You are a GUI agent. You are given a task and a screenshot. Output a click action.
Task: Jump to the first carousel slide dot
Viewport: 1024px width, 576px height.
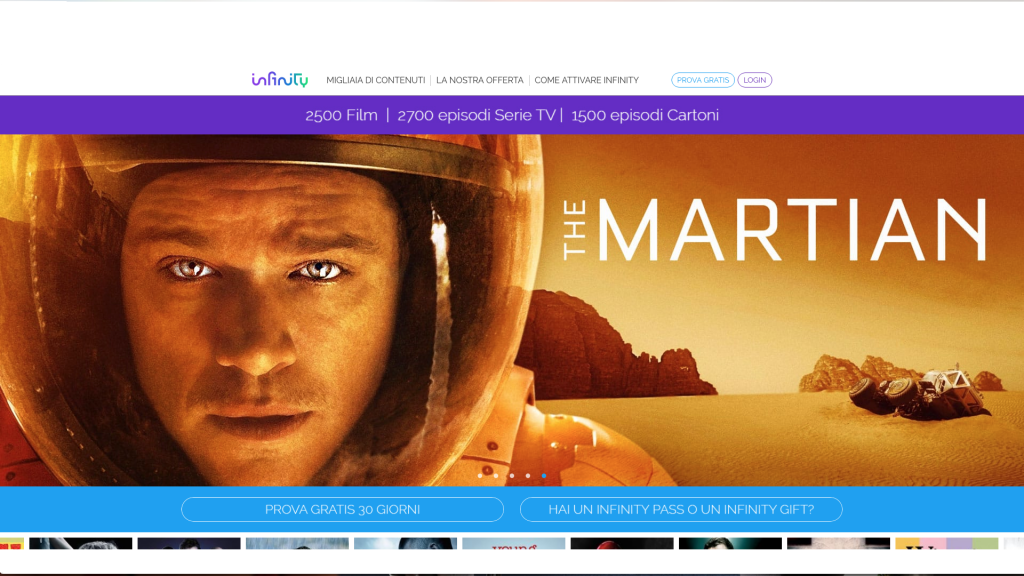pyautogui.click(x=479, y=476)
